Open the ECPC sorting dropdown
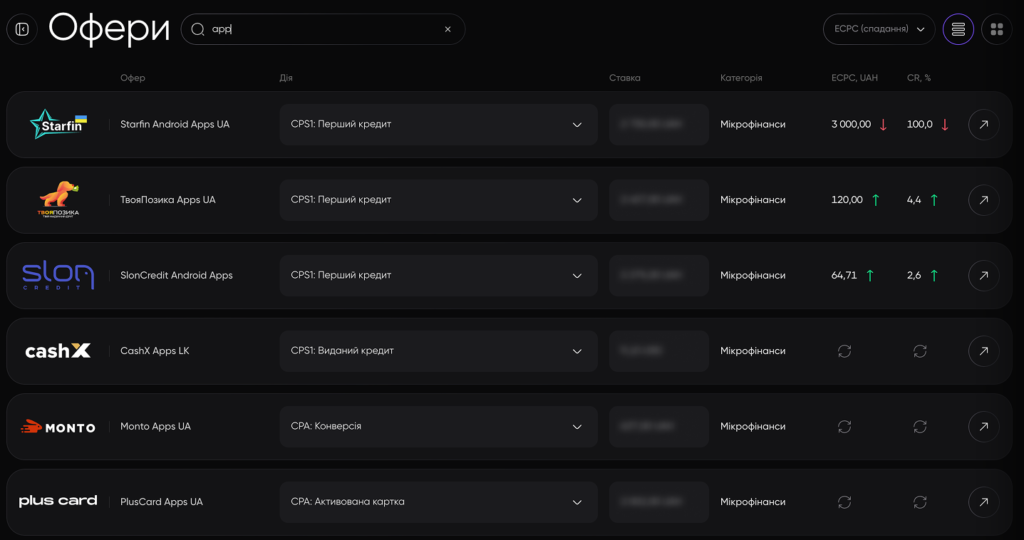 pyautogui.click(x=879, y=29)
